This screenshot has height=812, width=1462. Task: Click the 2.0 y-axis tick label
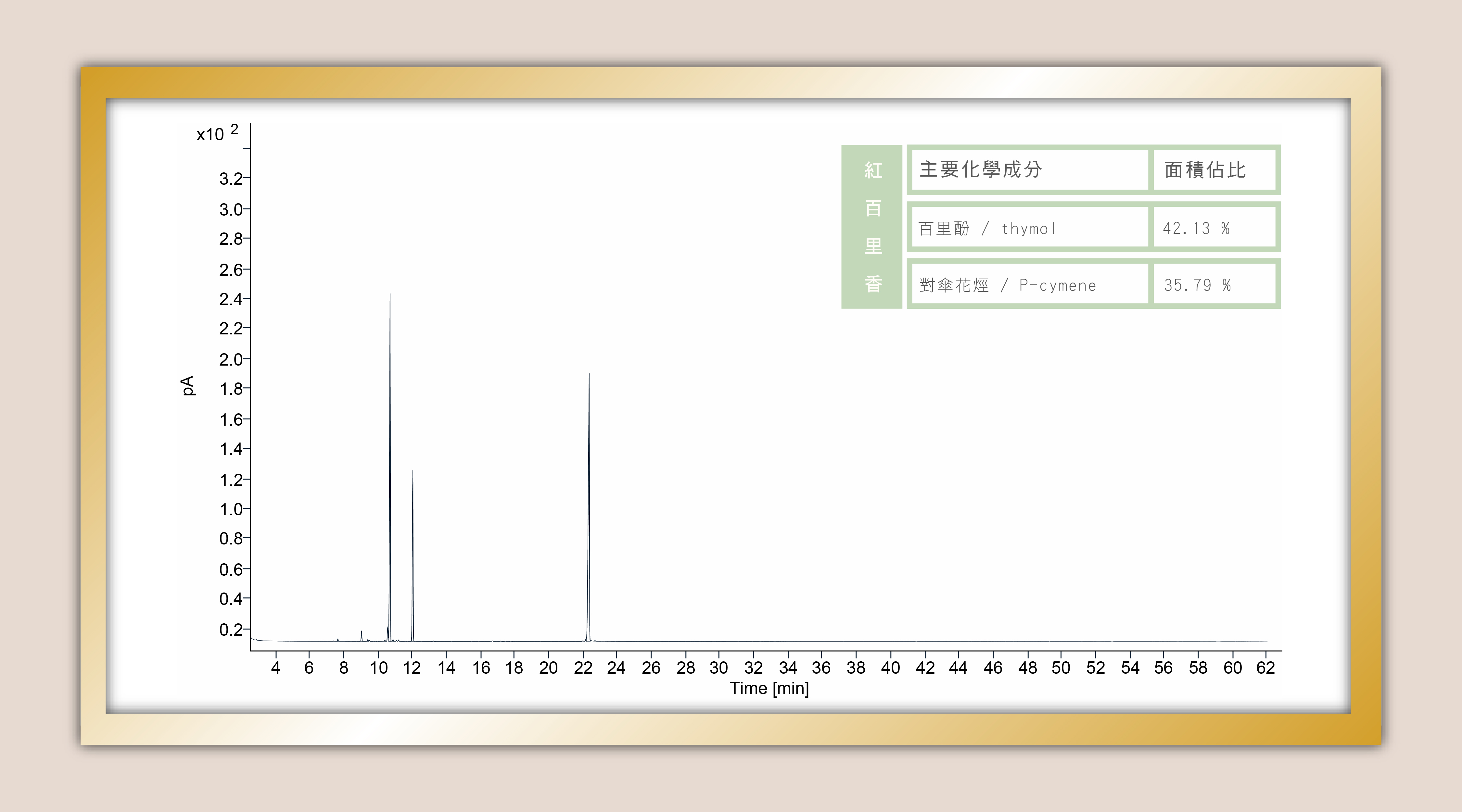point(230,360)
